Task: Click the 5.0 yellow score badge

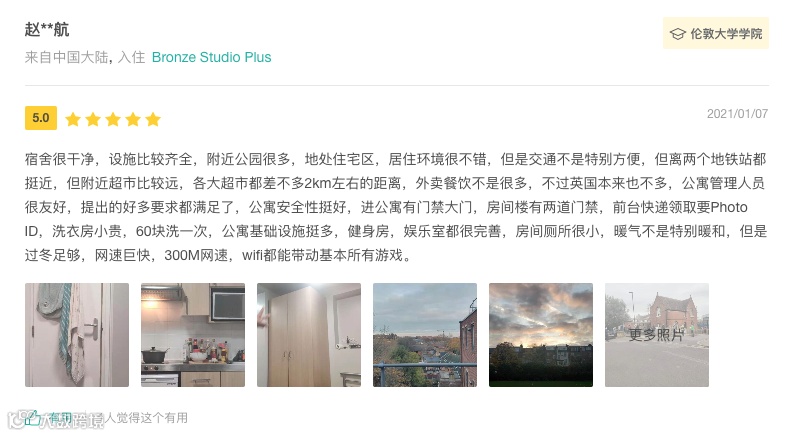Action: pos(41,118)
